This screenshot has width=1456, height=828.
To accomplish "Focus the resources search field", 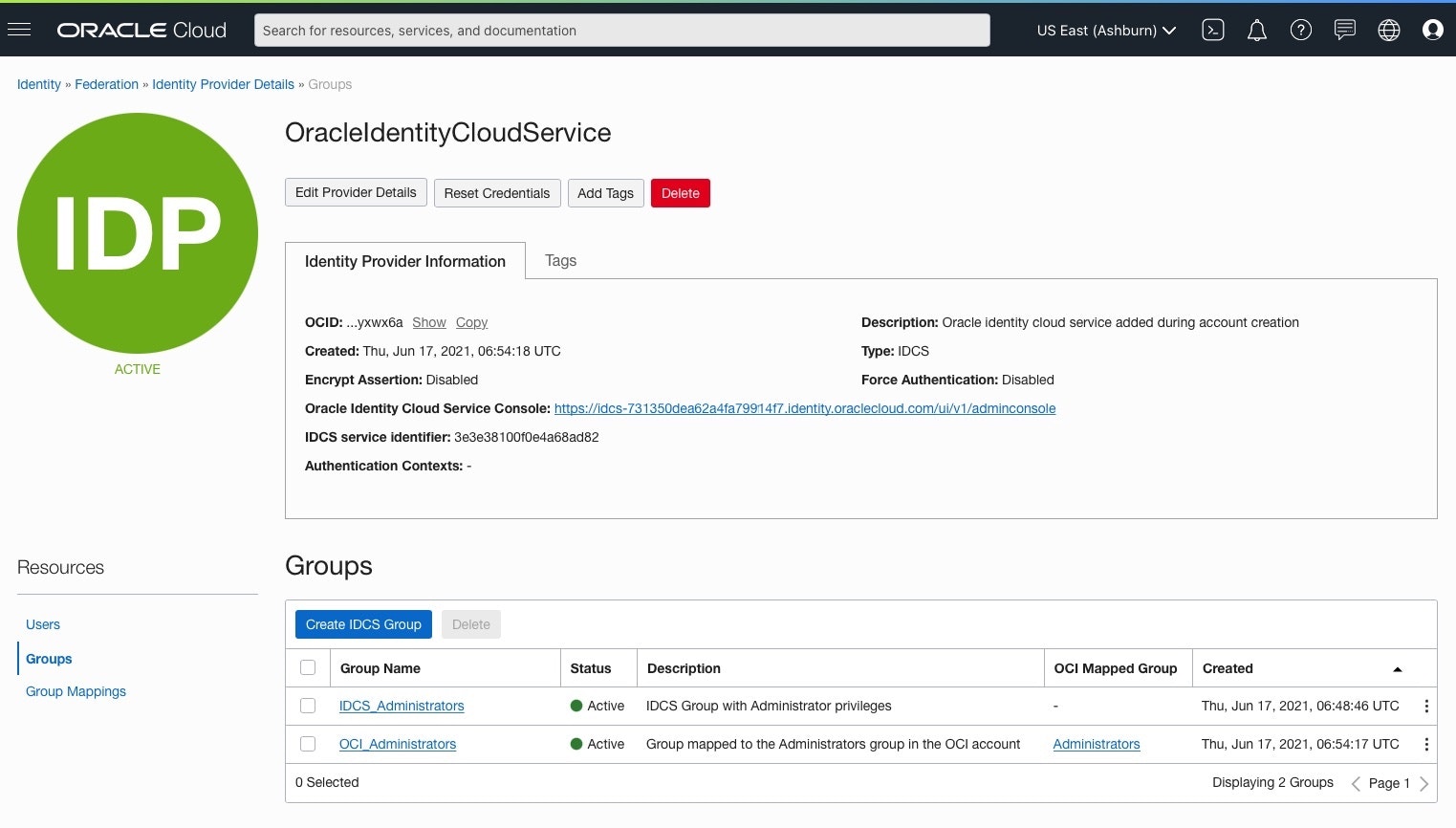I will tap(621, 31).
